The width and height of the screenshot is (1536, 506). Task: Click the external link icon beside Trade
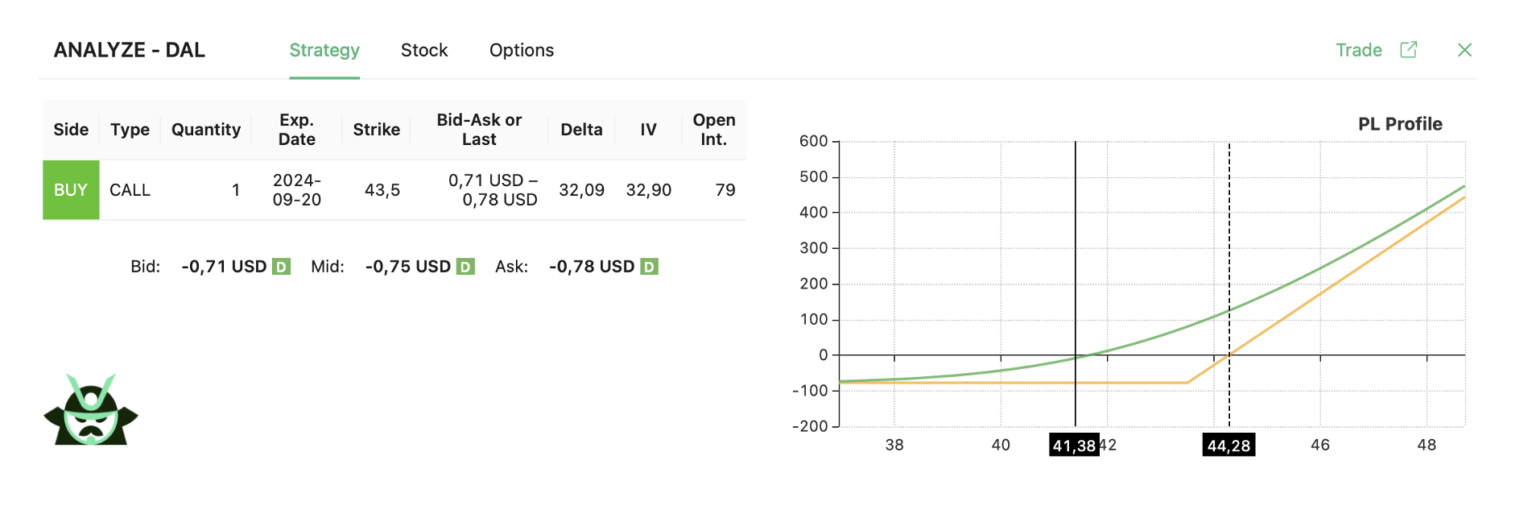coord(1408,50)
